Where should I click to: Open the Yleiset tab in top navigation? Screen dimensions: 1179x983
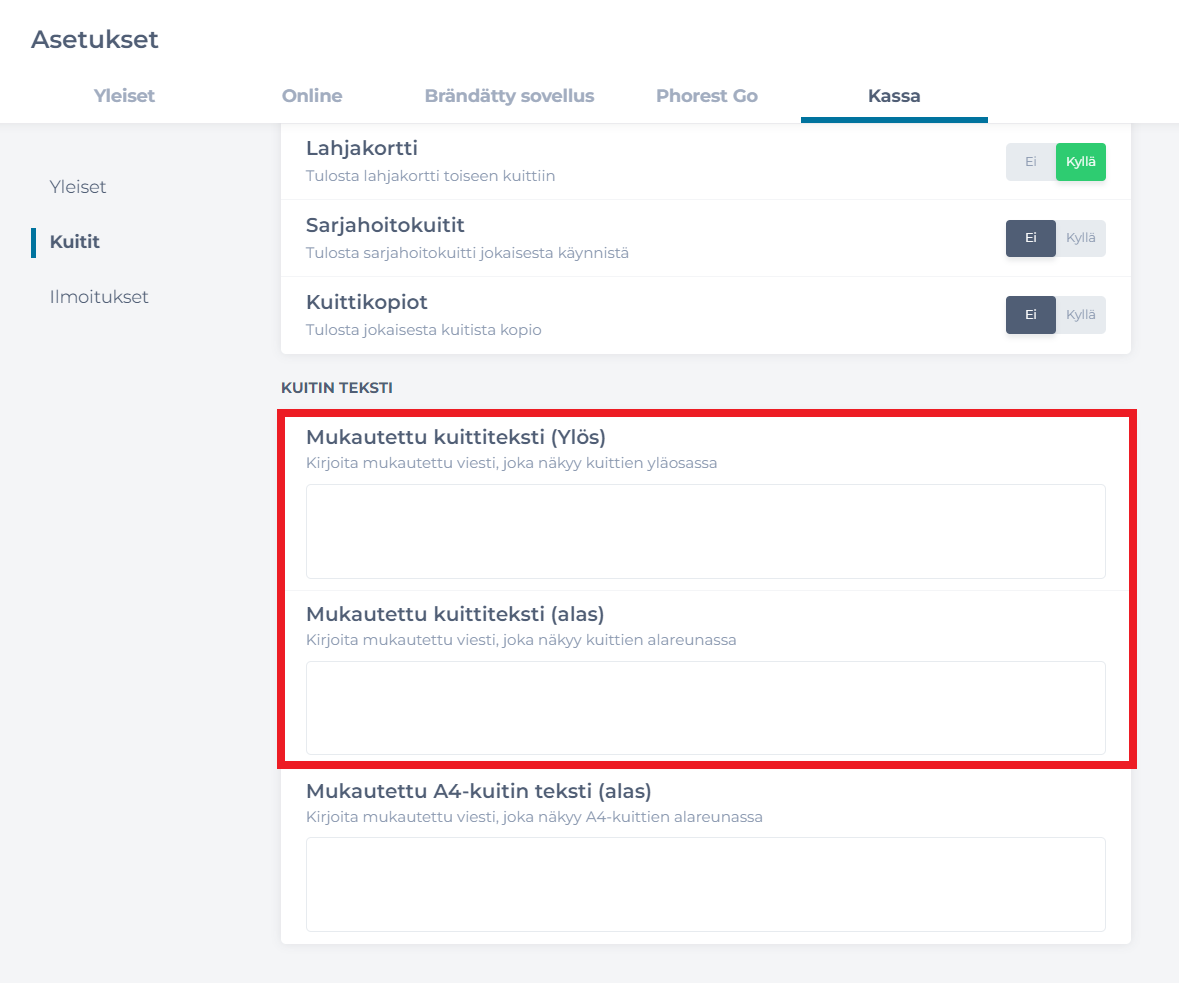124,96
